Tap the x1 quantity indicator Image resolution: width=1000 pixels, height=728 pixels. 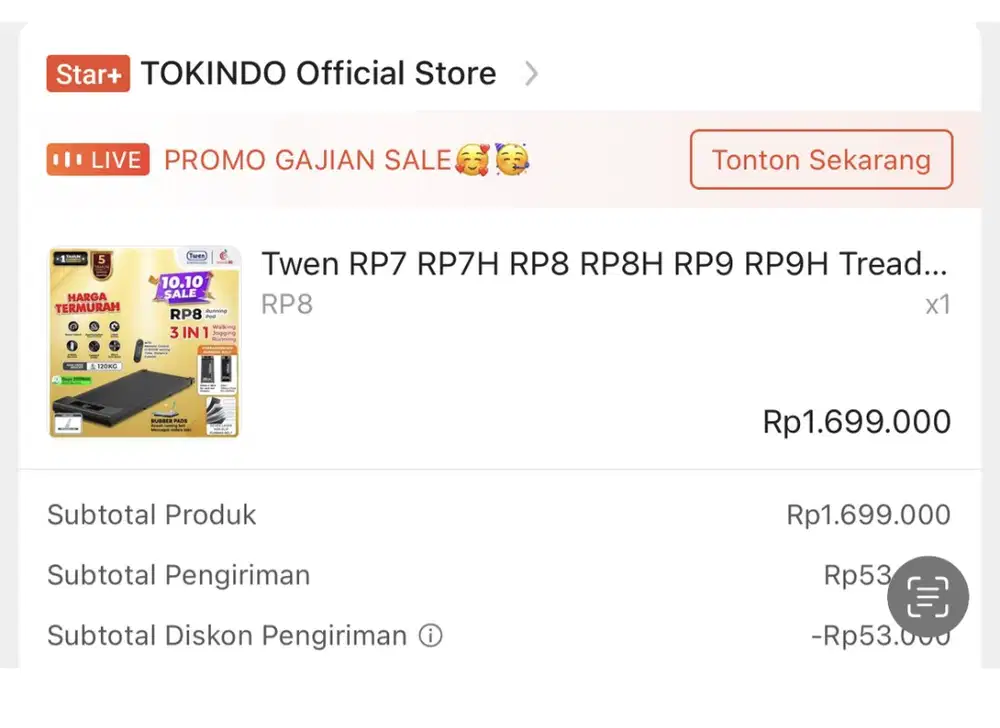(937, 304)
